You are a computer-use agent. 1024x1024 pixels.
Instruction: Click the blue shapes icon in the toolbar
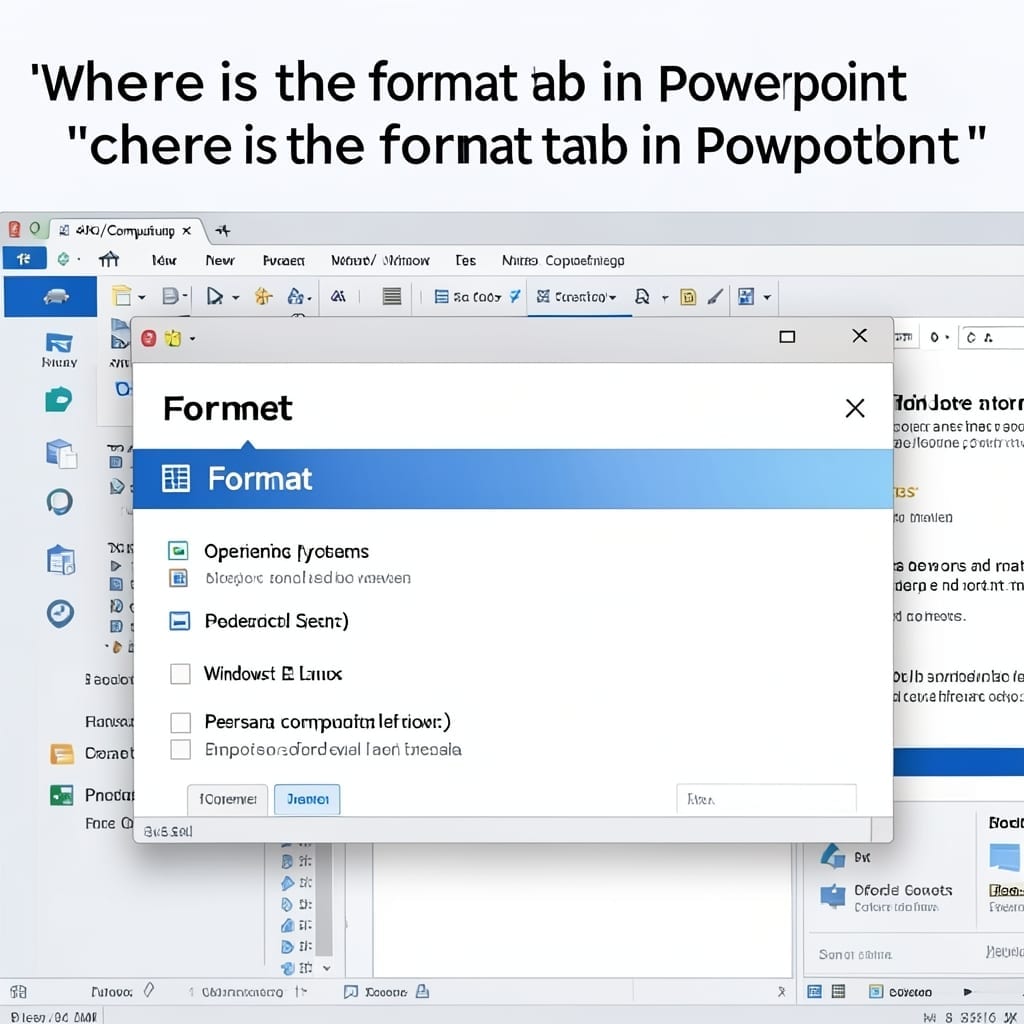(296, 296)
